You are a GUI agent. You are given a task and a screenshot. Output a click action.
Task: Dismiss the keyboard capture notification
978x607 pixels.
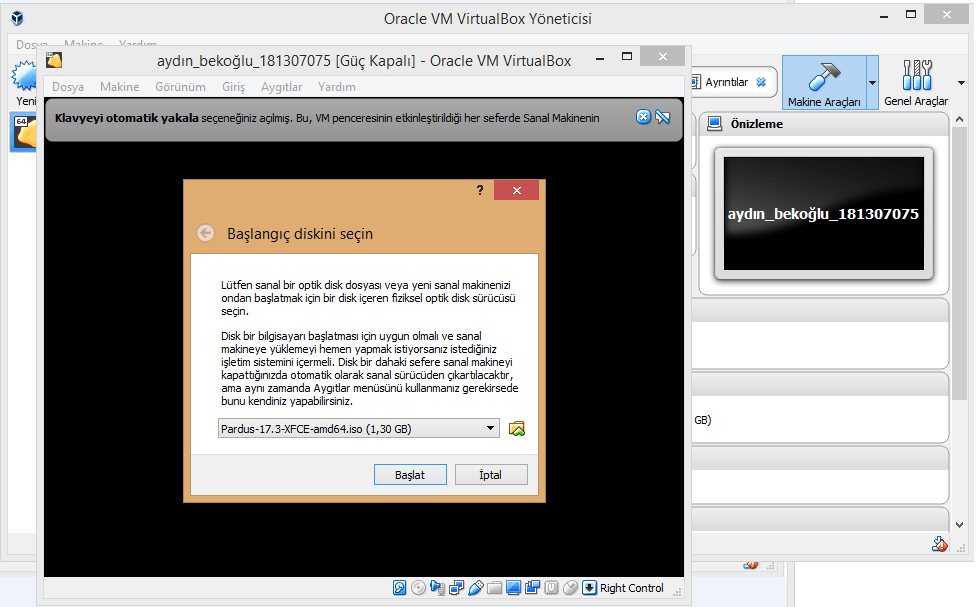click(643, 117)
